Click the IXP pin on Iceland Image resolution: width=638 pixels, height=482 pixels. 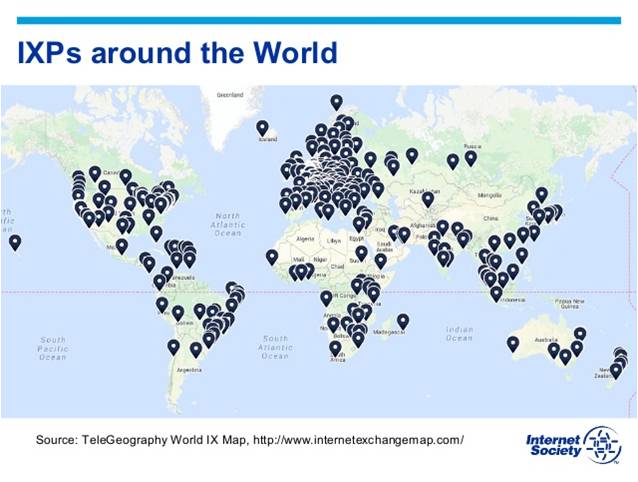coord(262,127)
